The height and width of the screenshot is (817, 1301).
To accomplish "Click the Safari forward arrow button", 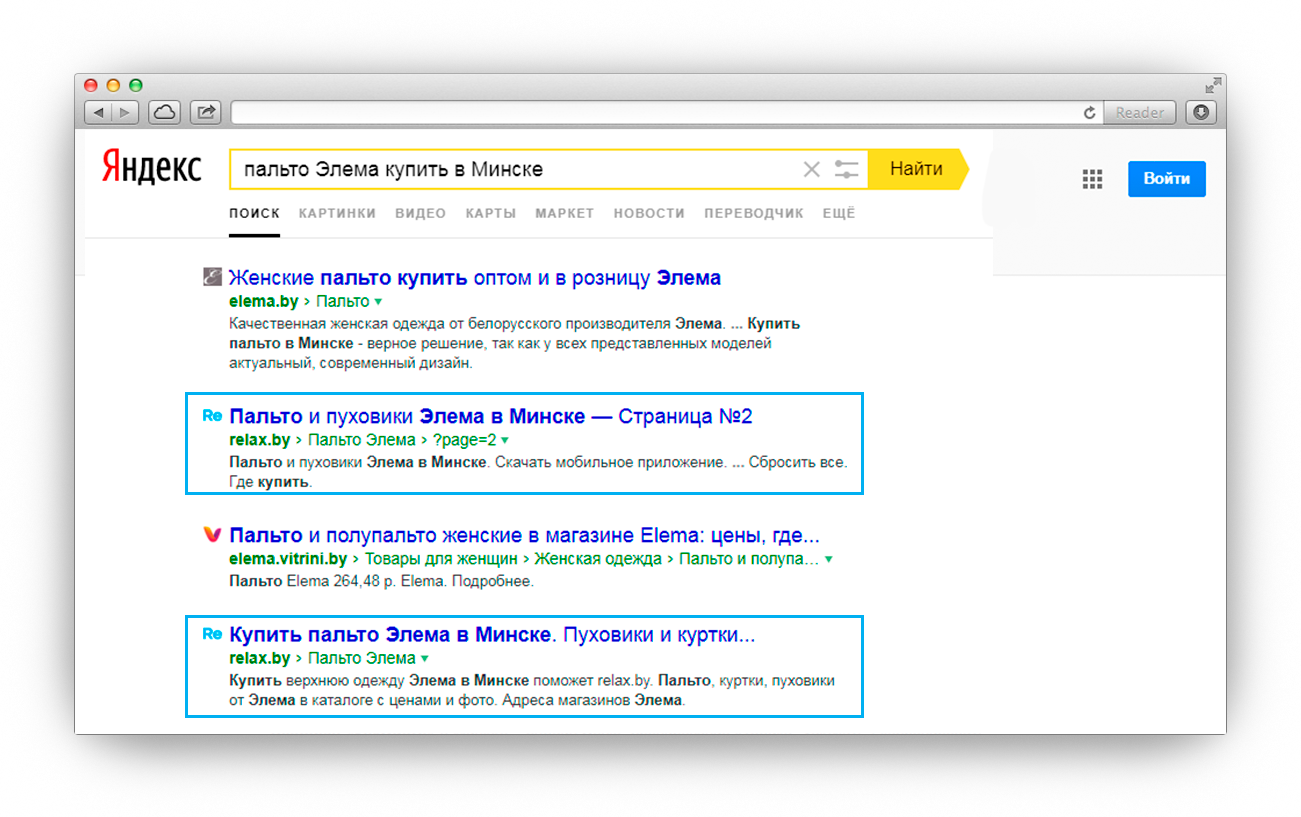I will pyautogui.click(x=126, y=112).
